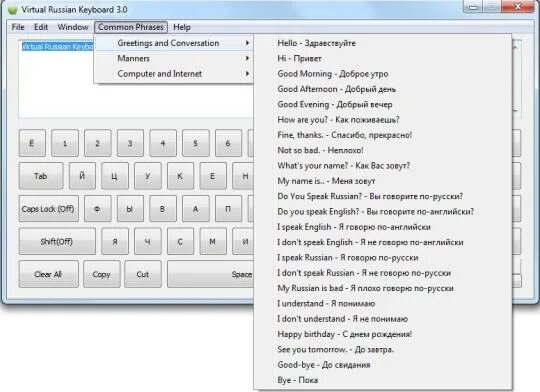The width and height of the screenshot is (540, 392).
Task: Click the Ё key
Action: pyautogui.click(x=32, y=143)
